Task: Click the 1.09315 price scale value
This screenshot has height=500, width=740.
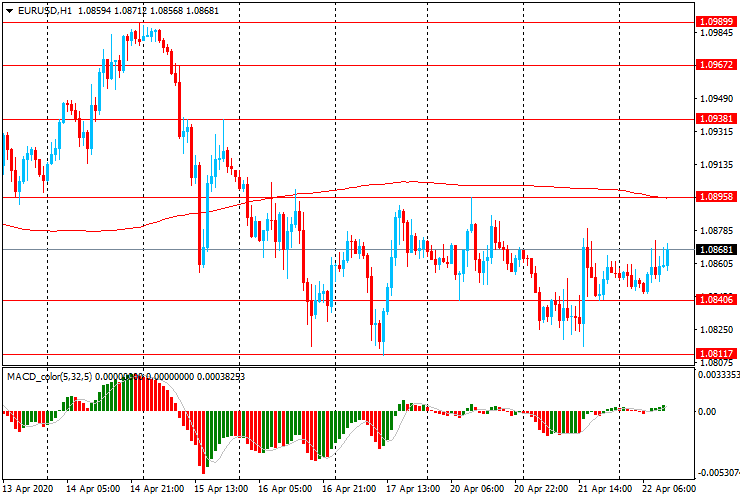Action: tap(717, 131)
